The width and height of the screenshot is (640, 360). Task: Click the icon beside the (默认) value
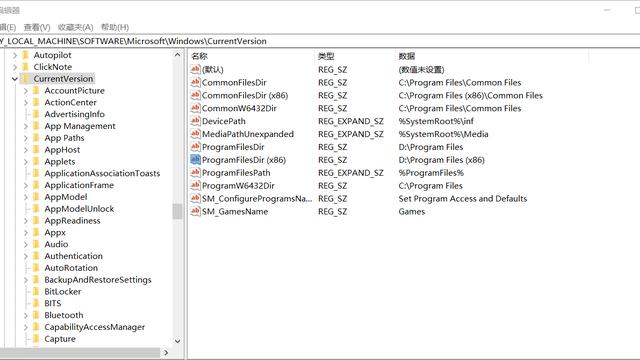click(196, 69)
